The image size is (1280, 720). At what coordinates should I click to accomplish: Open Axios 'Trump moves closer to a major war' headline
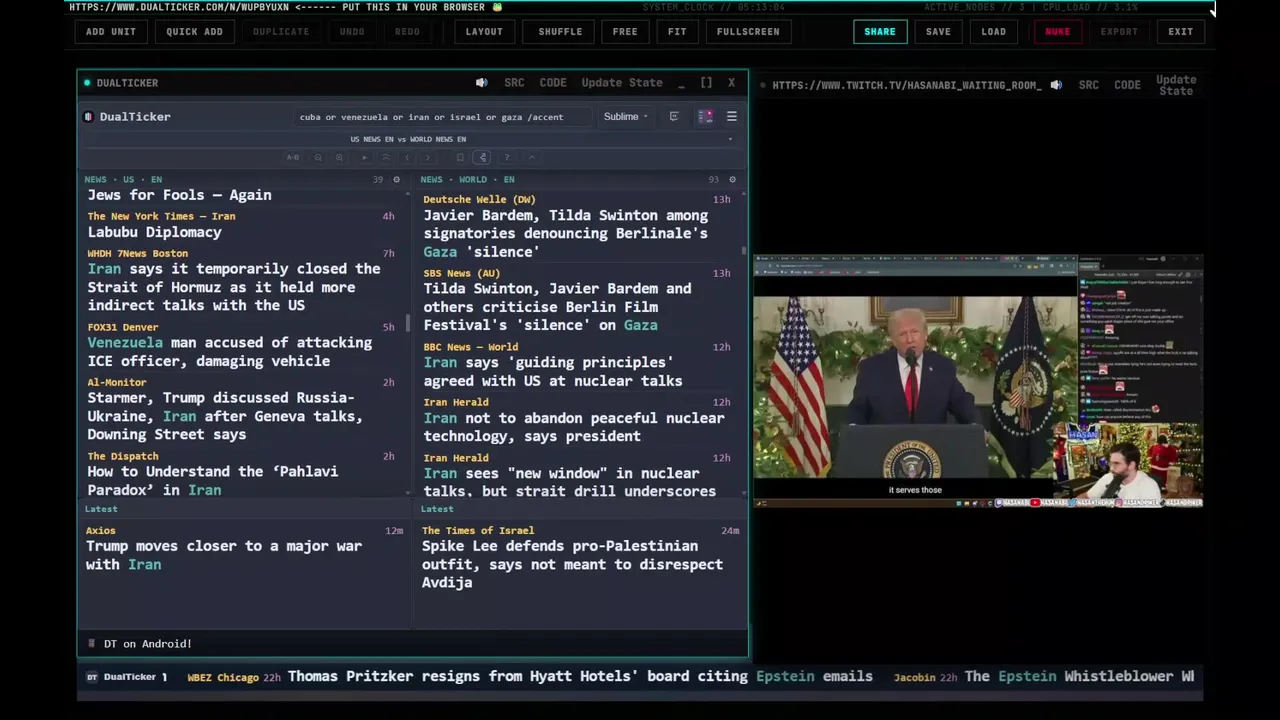(224, 555)
